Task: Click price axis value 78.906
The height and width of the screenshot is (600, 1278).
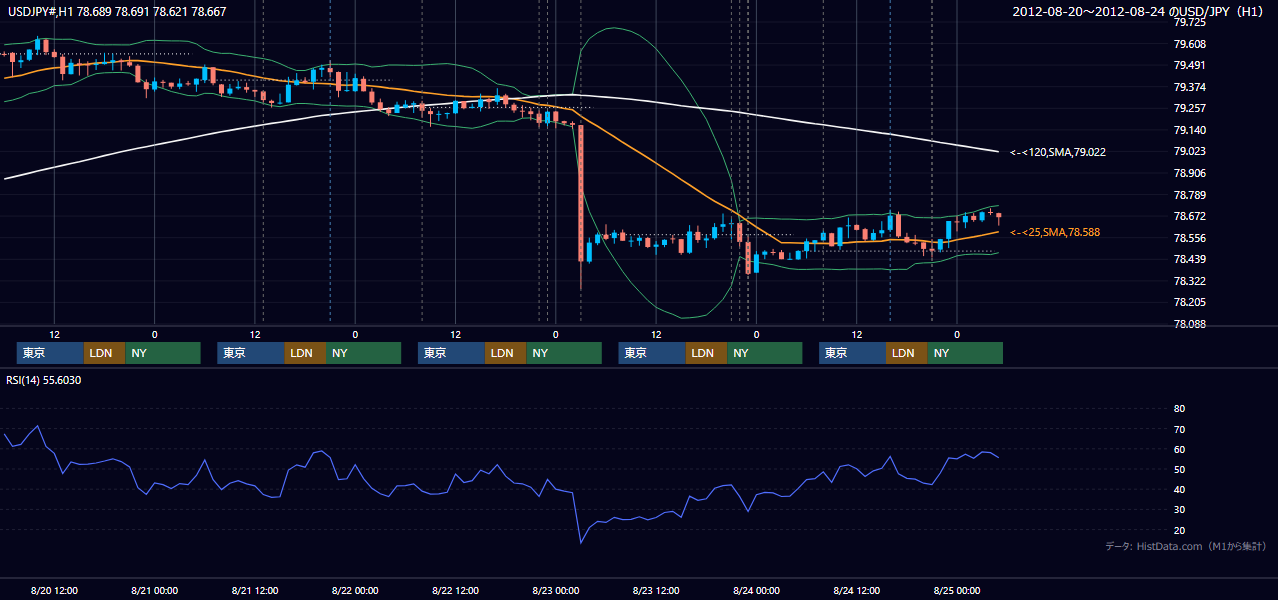Action: [x=1189, y=173]
